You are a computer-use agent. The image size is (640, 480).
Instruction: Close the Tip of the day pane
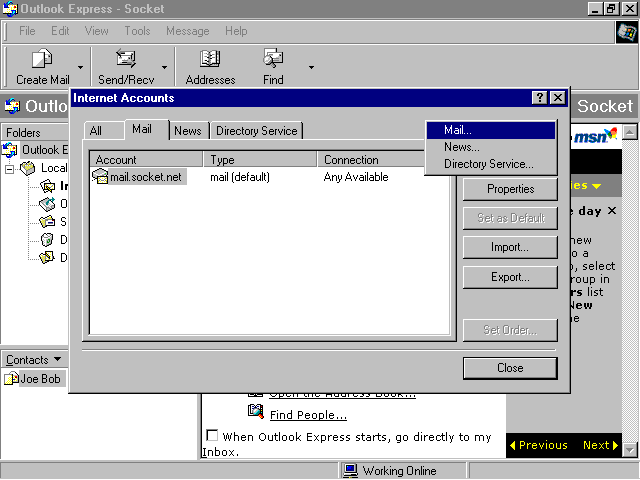[611, 211]
